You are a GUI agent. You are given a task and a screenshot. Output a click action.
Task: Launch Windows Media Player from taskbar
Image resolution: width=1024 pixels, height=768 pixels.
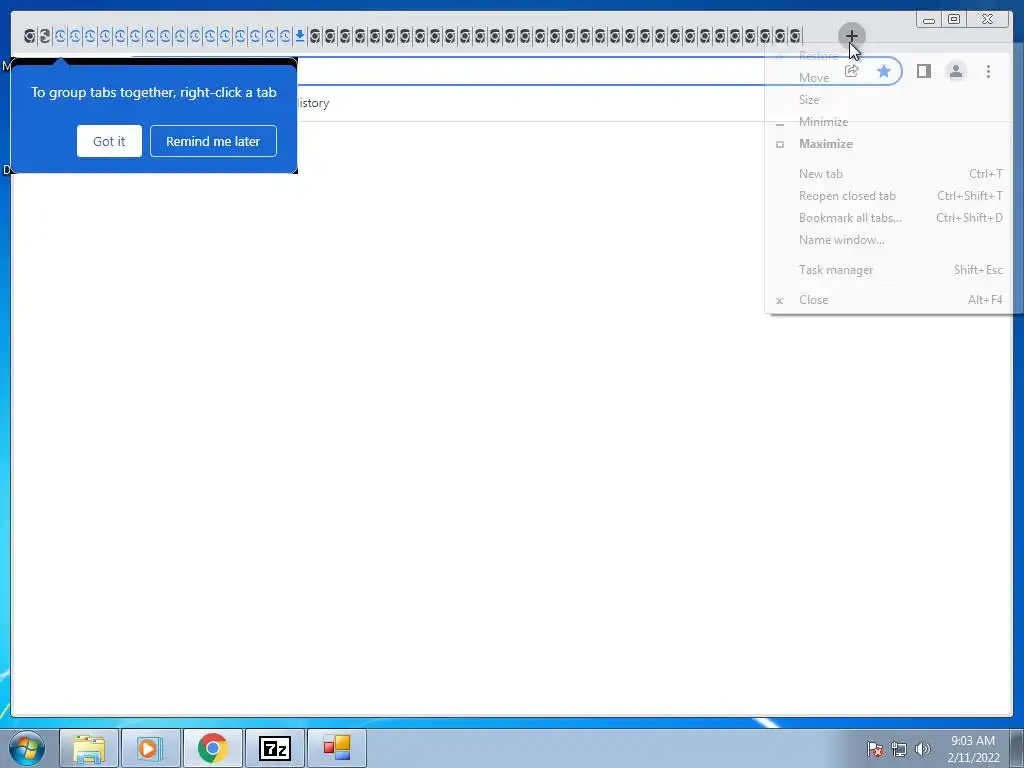point(150,748)
